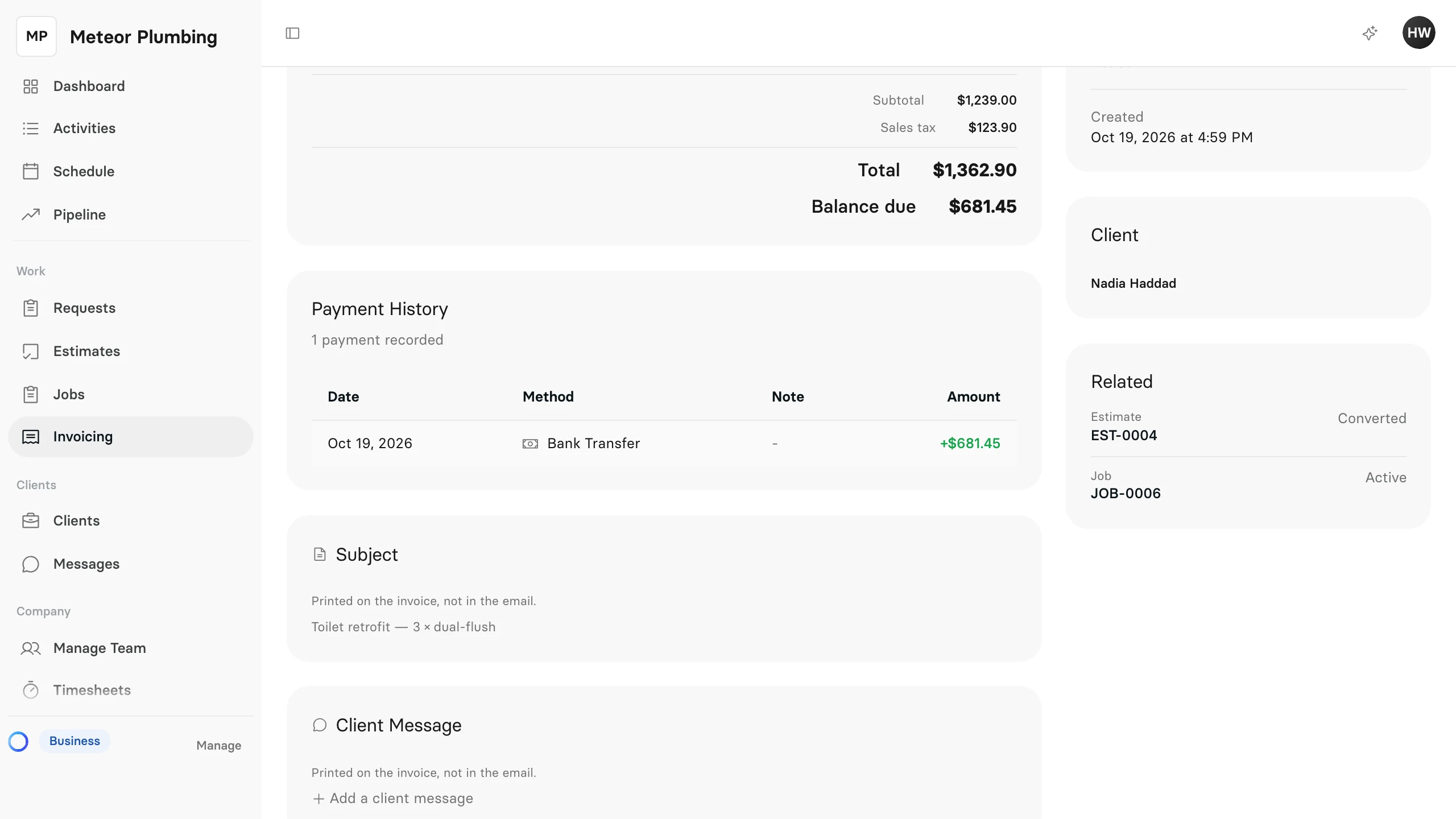1456x819 pixels.
Task: Toggle the sidebar panel icon
Action: [292, 33]
